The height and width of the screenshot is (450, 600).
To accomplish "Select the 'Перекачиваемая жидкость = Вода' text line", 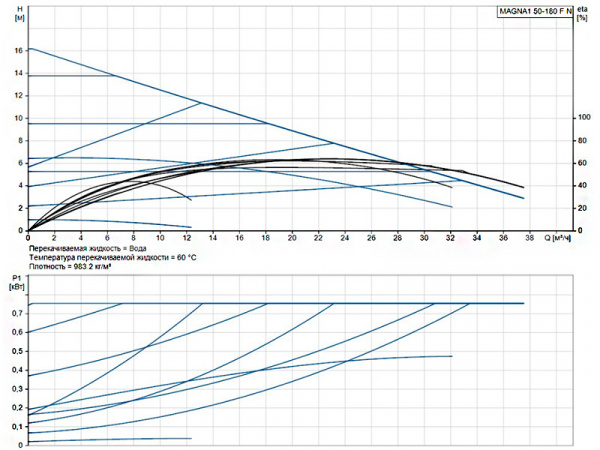I will [x=87, y=248].
